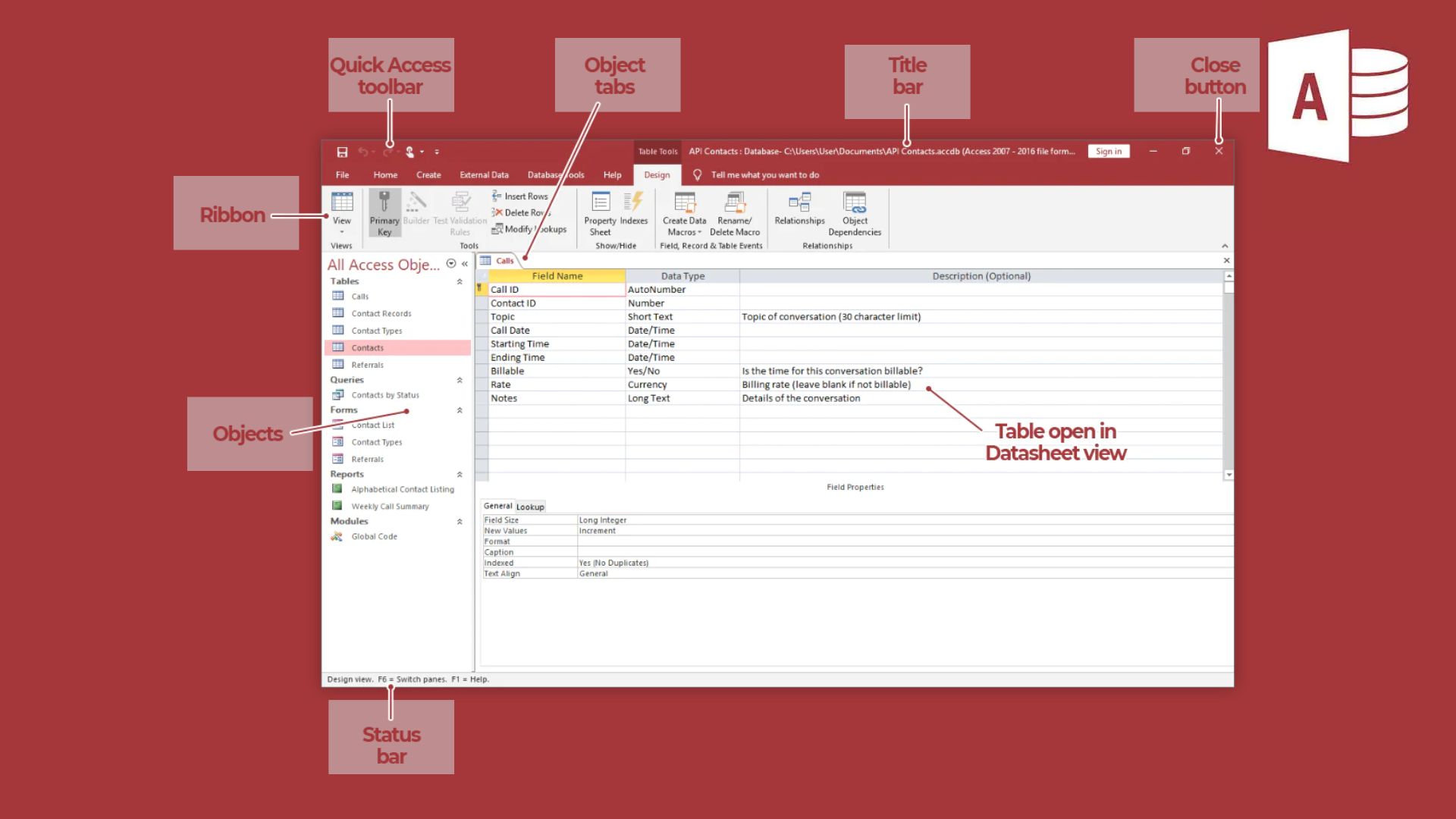The image size is (1456, 819).
Task: Switch to the Create ribbon tab
Action: click(428, 175)
